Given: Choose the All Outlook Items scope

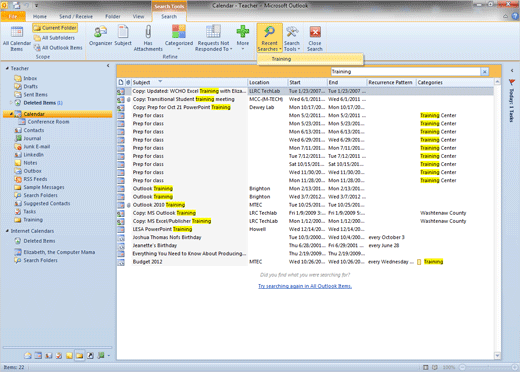Looking at the screenshot, I should click(x=58, y=48).
